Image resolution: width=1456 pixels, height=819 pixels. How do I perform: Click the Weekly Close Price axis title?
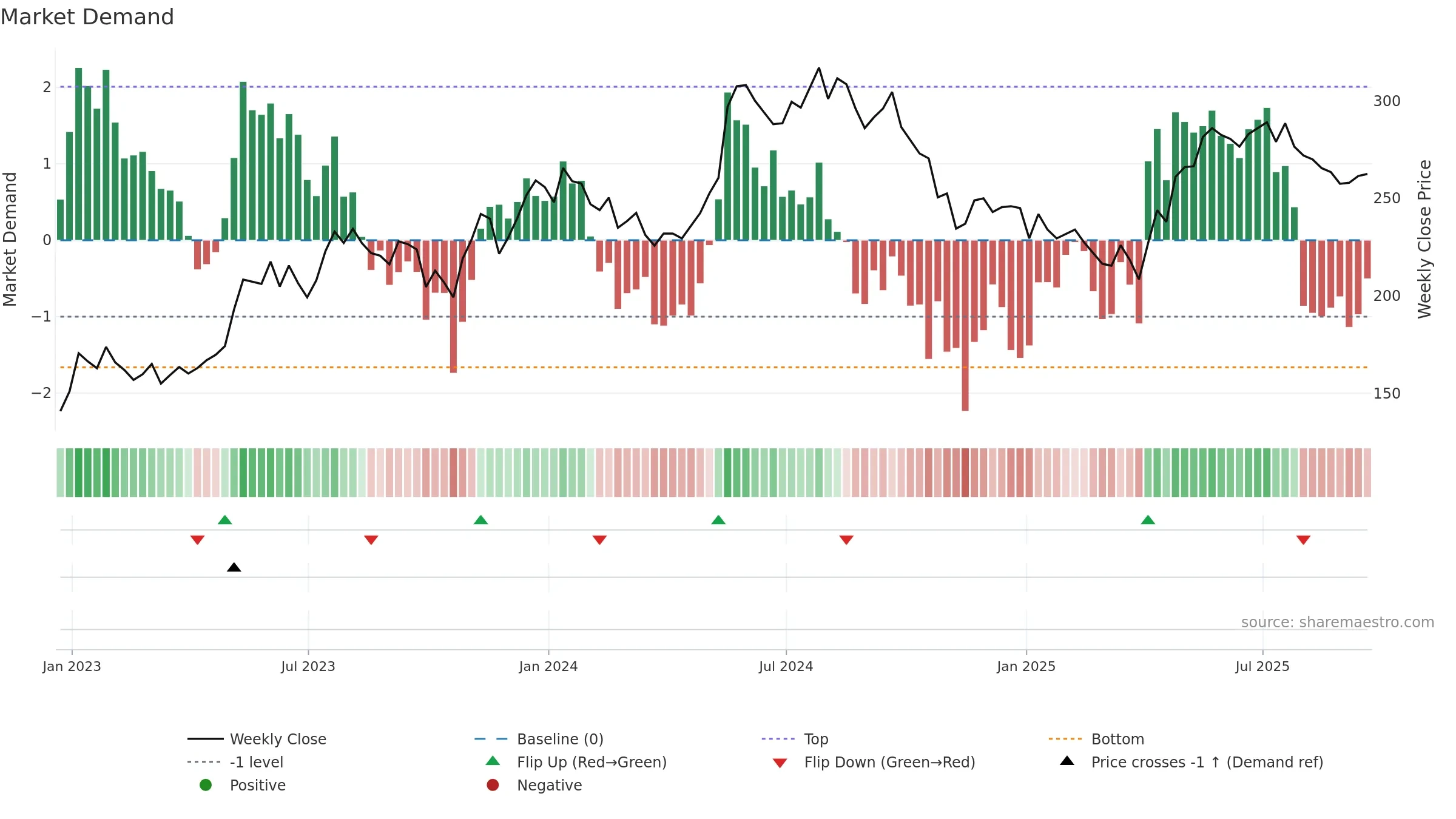click(1424, 239)
